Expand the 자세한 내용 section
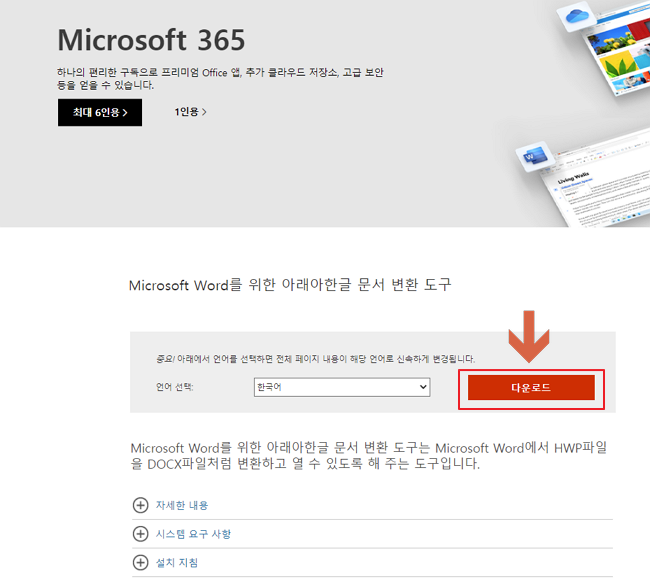This screenshot has width=650, height=582. point(182,505)
